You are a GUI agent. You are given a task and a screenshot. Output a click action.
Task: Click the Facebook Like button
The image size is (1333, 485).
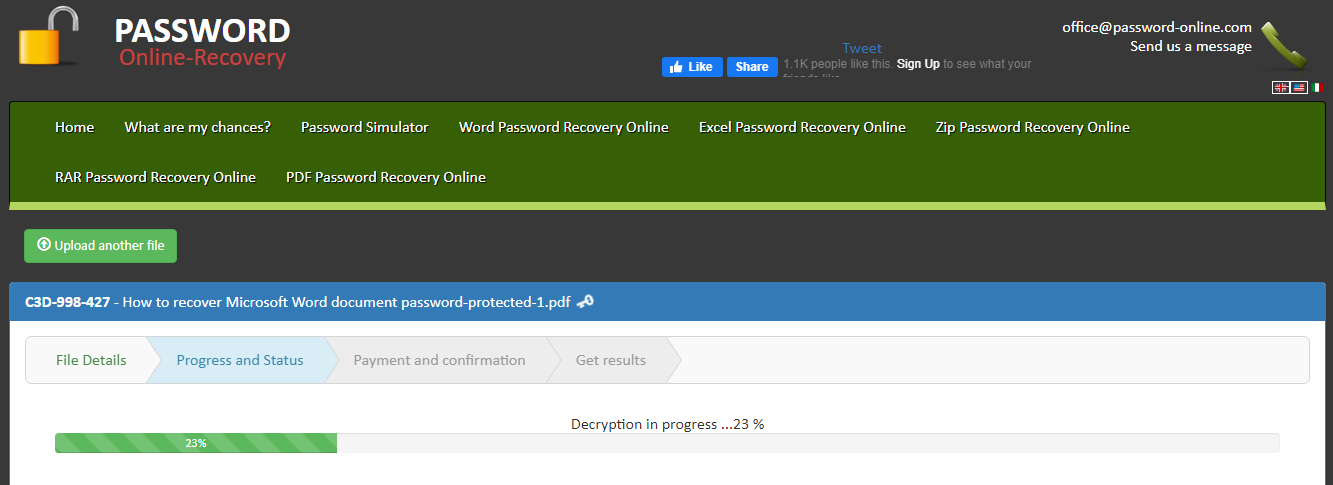(x=692, y=67)
